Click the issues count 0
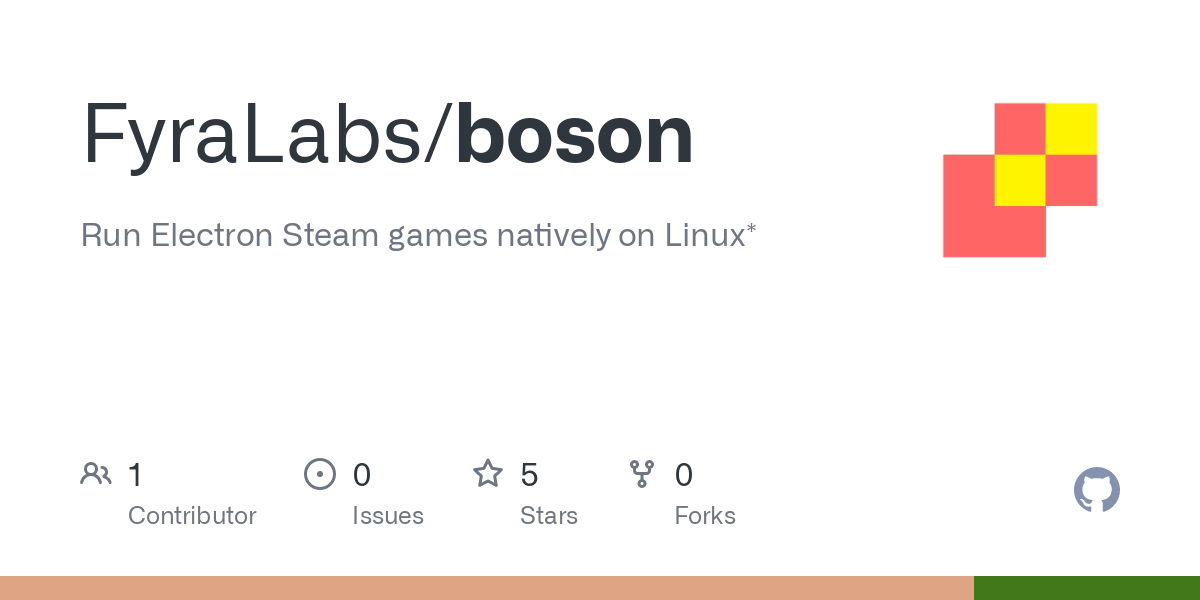 362,474
